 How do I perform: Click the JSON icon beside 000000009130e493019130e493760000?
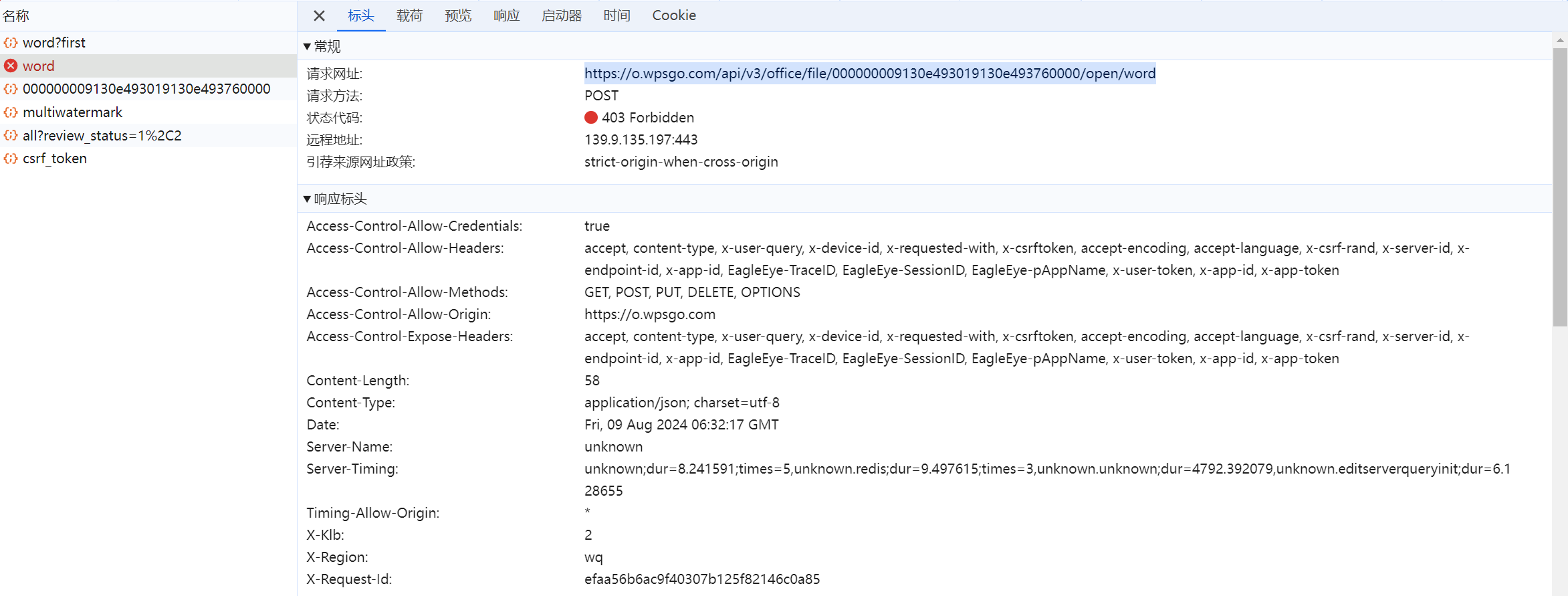[11, 89]
